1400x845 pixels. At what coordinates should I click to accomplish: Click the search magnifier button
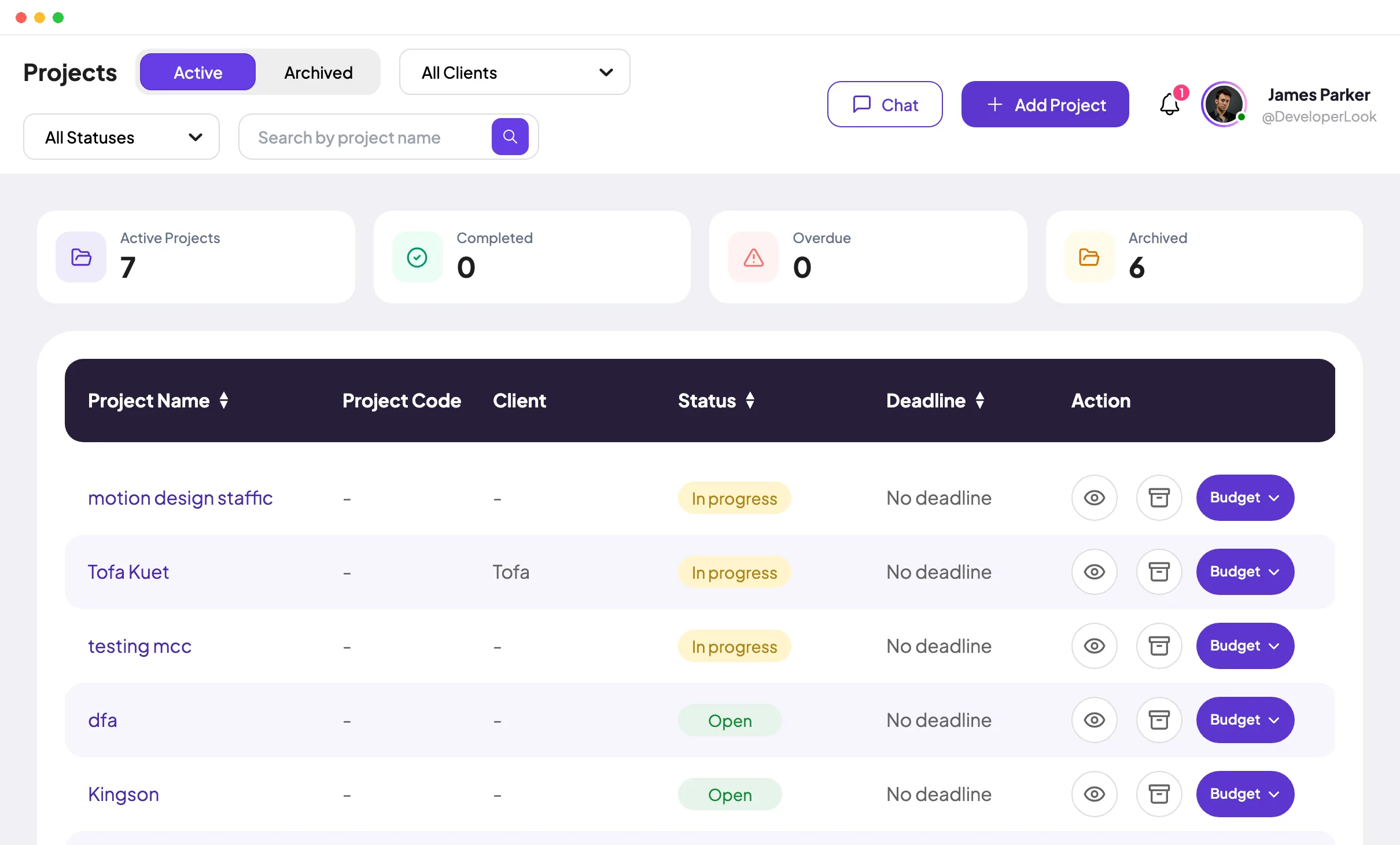pos(510,137)
